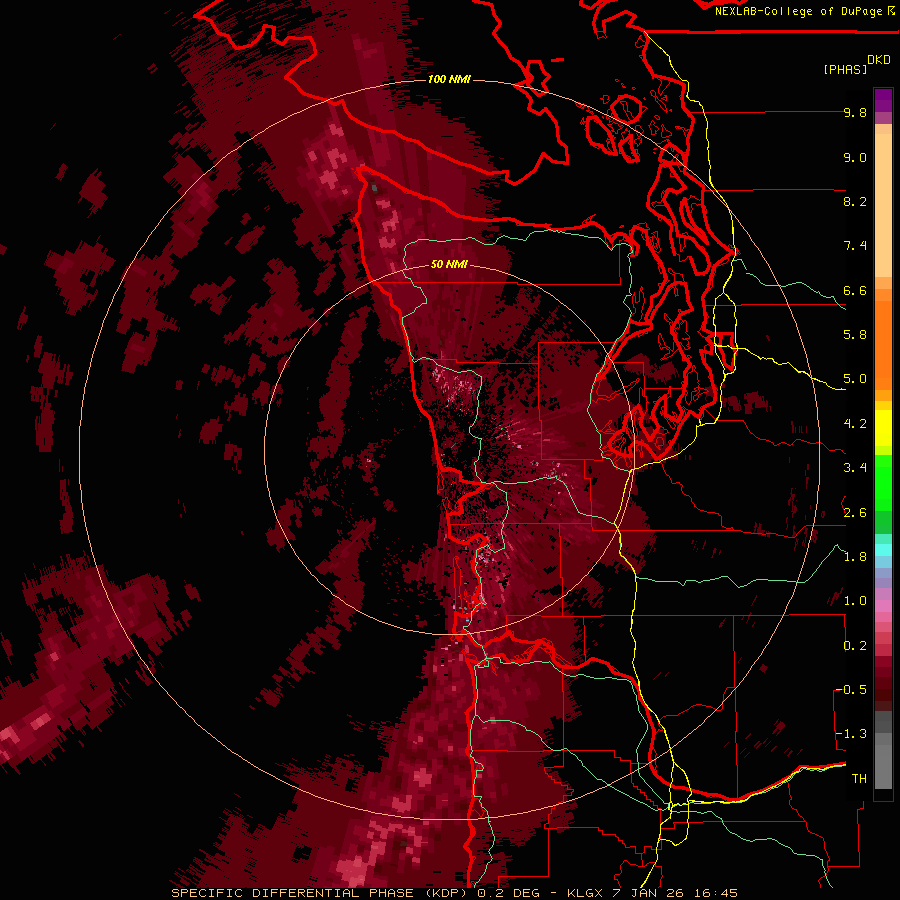Viewport: 900px width, 900px height.
Task: Click the 6.6 scale value
Action: 855,290
